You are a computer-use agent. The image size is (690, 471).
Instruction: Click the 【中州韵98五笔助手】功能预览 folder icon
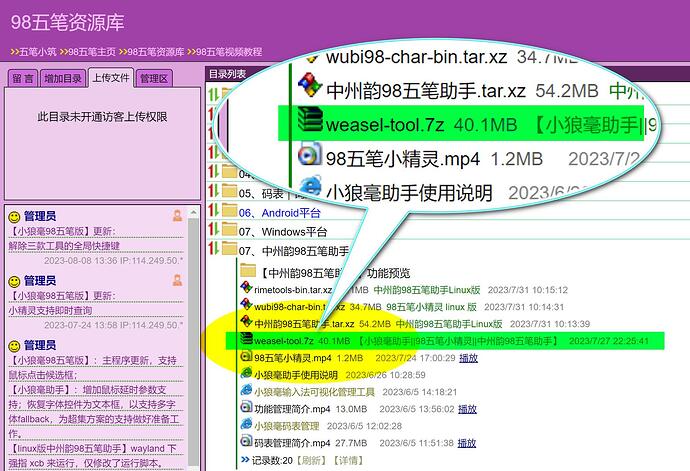(246, 272)
